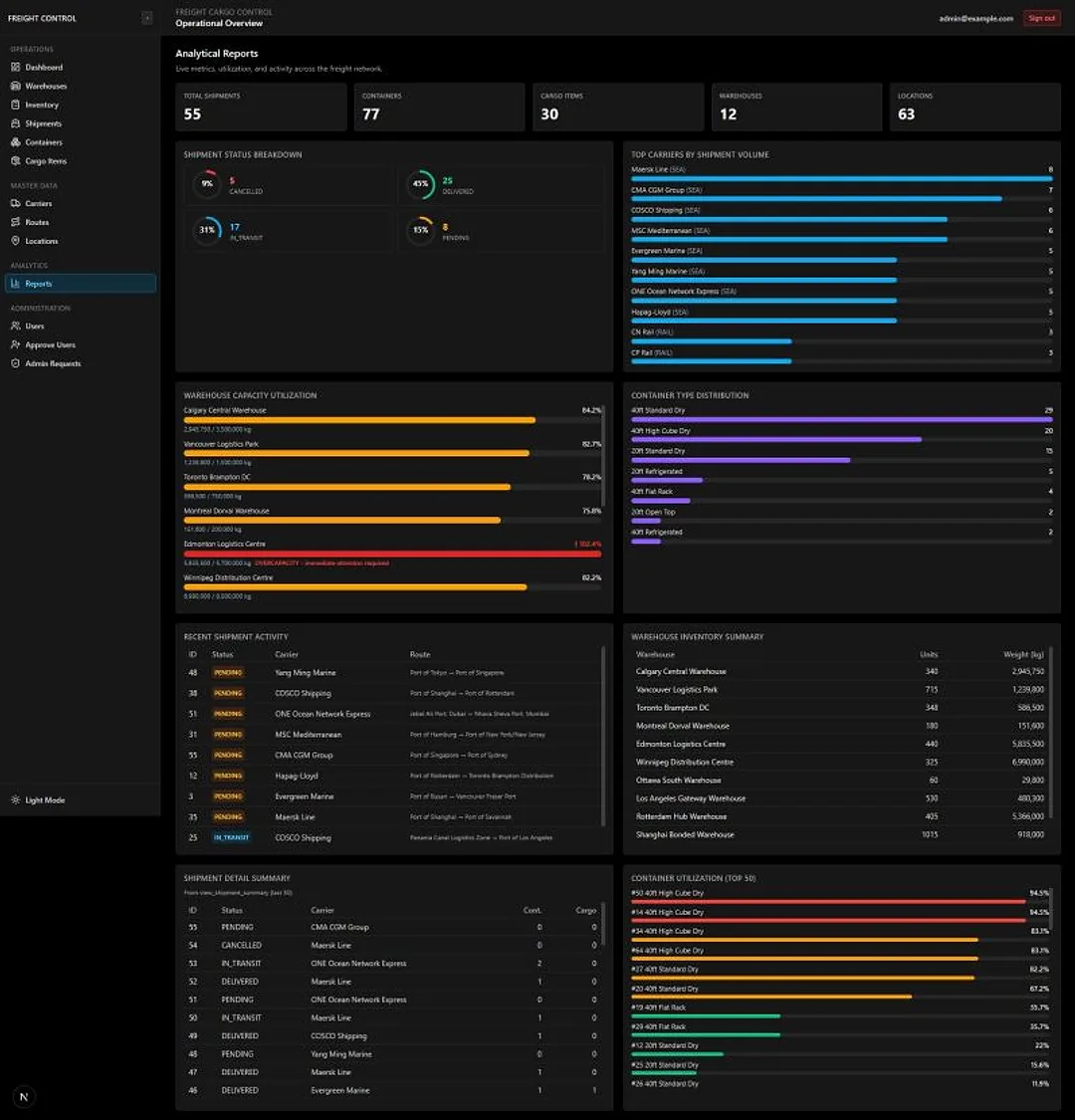Collapse the sidebar with the header arrow
The image size is (1075, 1120).
(x=147, y=18)
